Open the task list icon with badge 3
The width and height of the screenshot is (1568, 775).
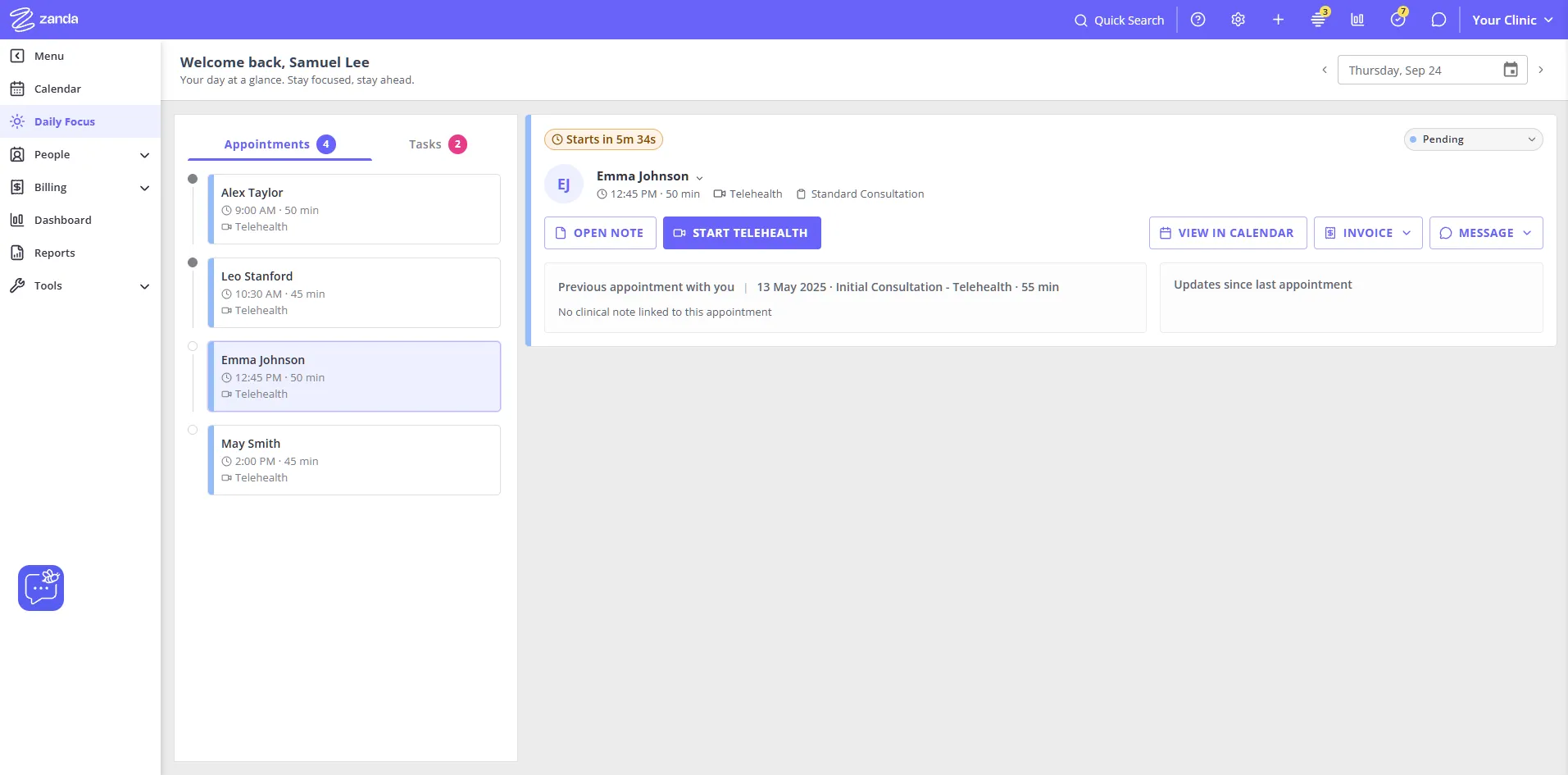[1318, 19]
